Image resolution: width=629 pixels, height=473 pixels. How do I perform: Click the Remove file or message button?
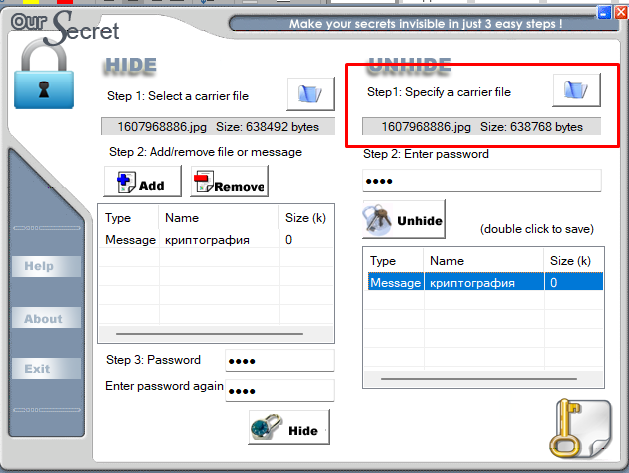pyautogui.click(x=229, y=181)
